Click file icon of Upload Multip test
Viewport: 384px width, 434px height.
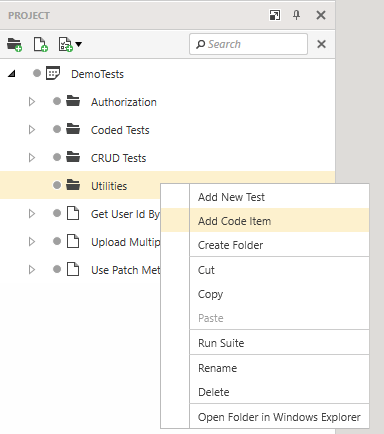tap(73, 241)
